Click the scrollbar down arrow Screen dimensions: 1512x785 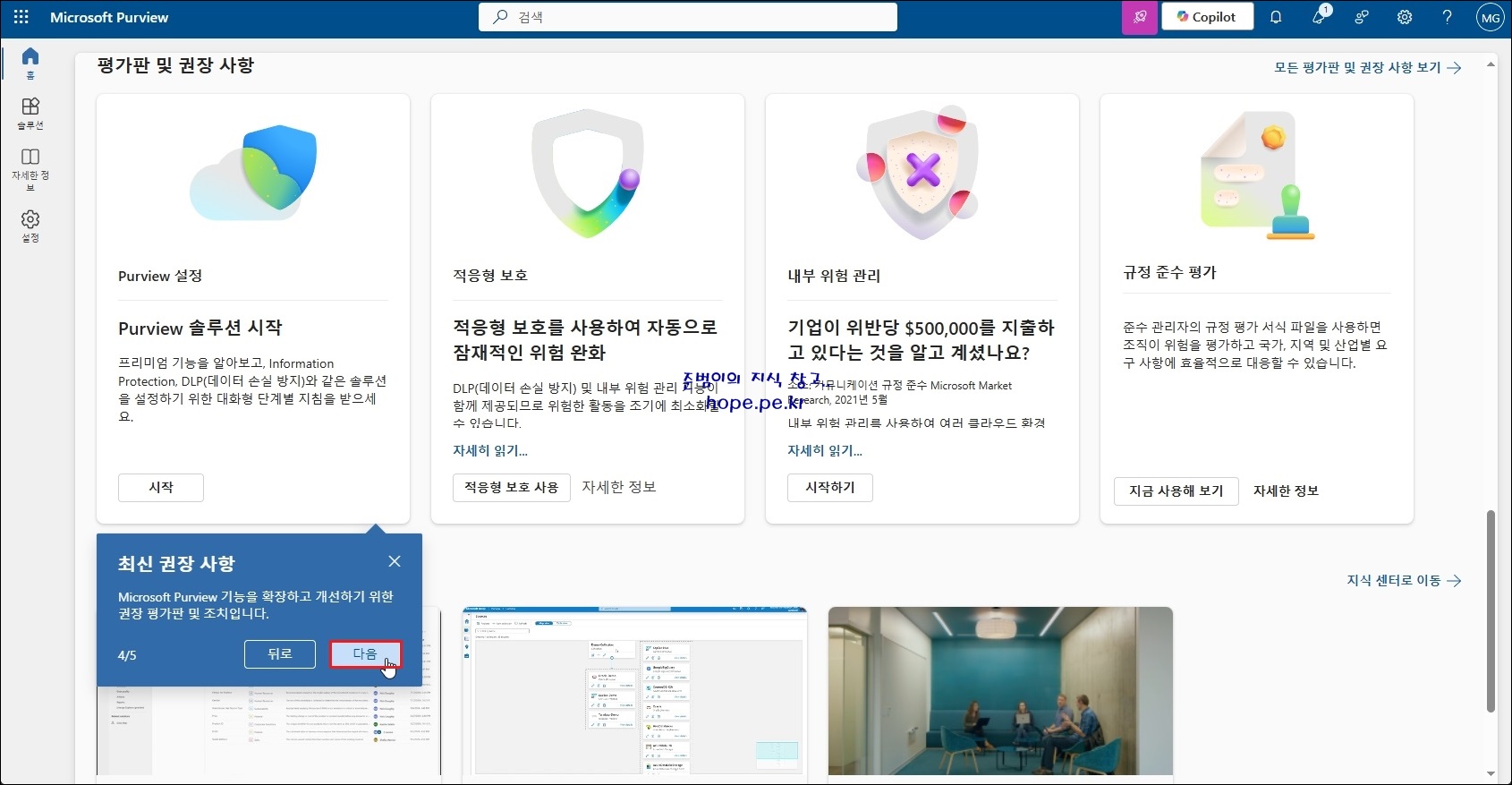point(1491,774)
